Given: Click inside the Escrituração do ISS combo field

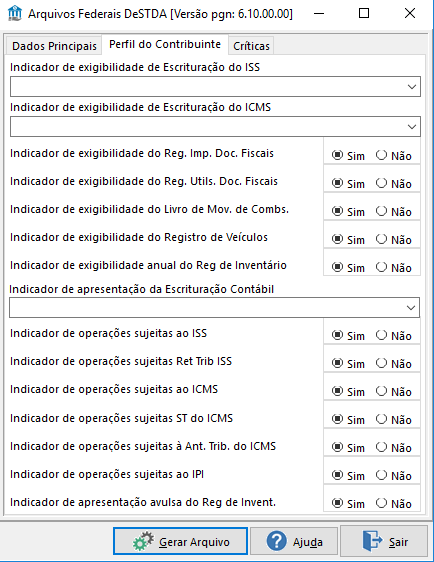Looking at the screenshot, I should [215, 86].
